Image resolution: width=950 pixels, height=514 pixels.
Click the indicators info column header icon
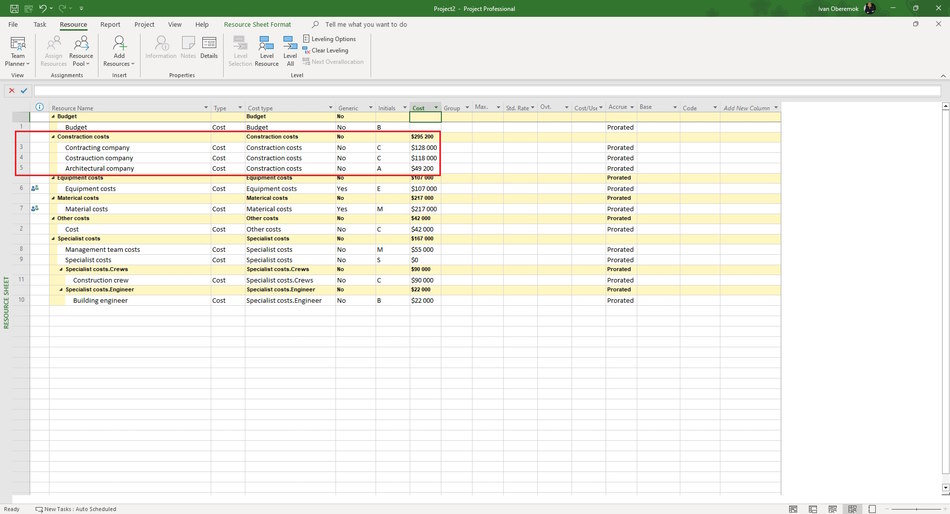[39, 107]
